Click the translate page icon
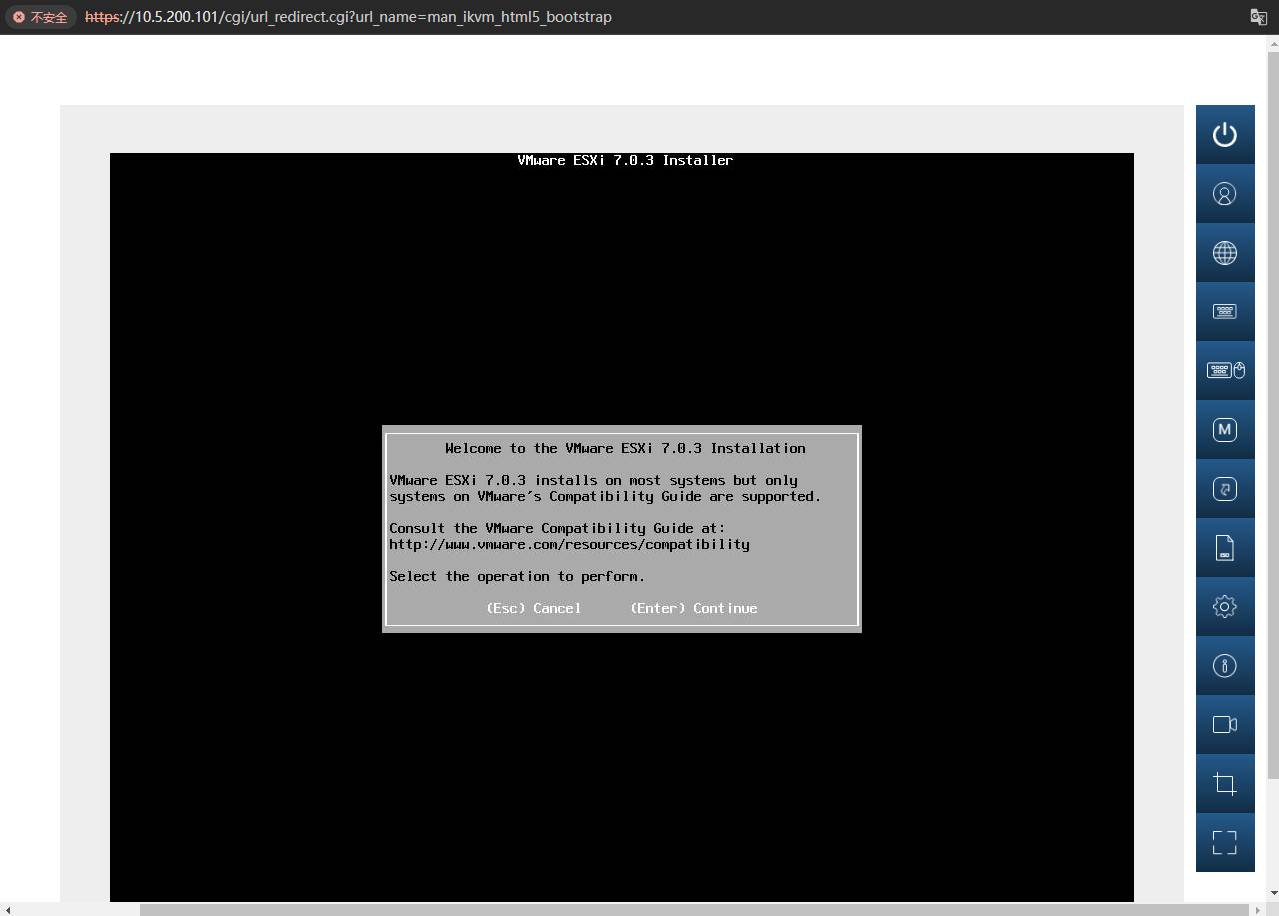Screen dimensions: 1279x916 click(1259, 17)
